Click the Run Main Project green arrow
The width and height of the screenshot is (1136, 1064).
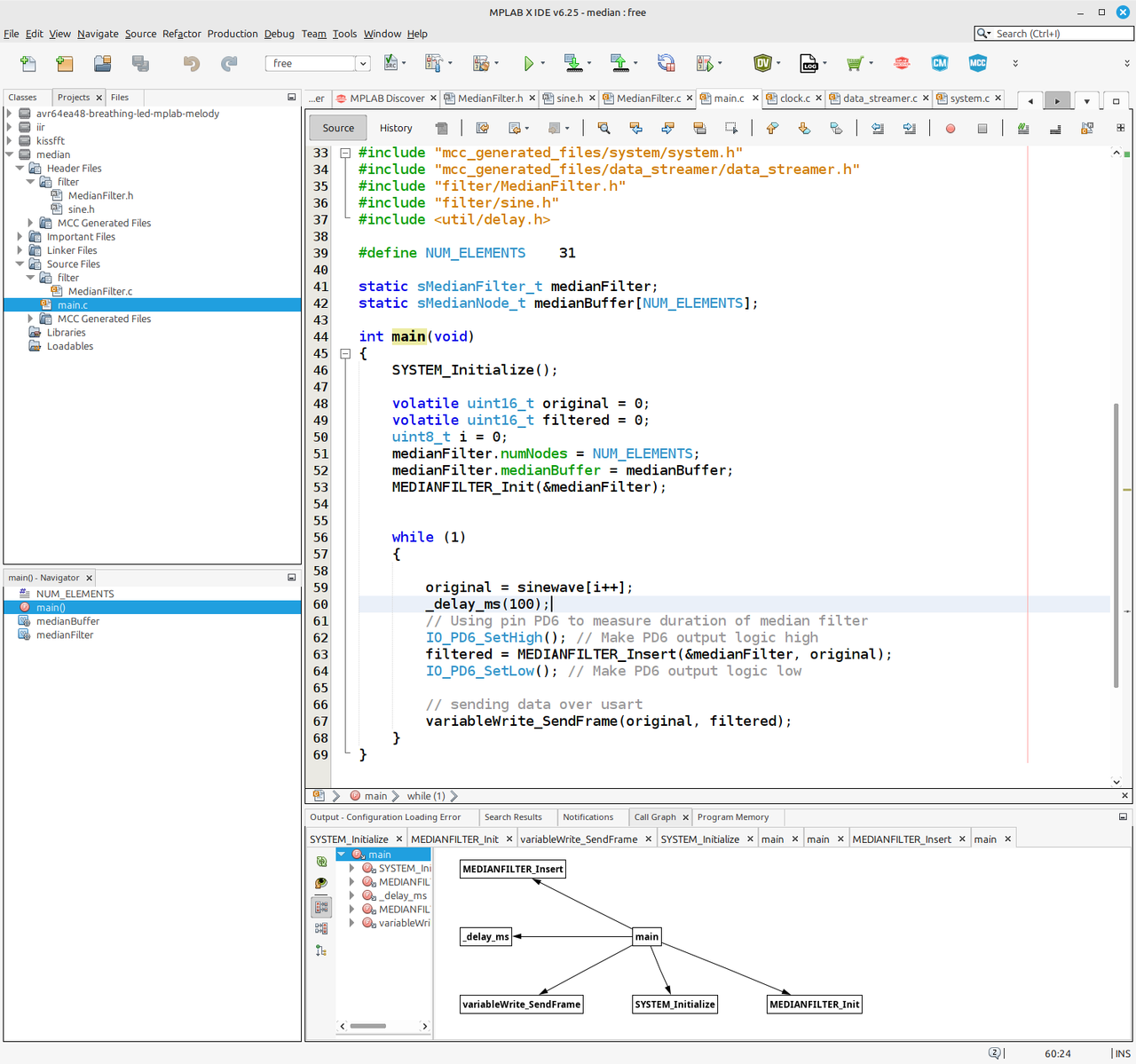pyautogui.click(x=529, y=63)
